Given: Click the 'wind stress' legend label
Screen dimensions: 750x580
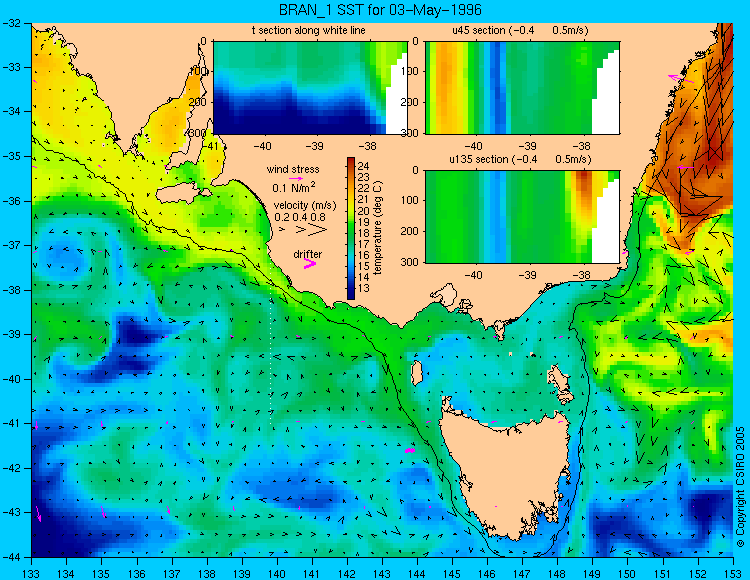Looking at the screenshot, I should point(293,169).
